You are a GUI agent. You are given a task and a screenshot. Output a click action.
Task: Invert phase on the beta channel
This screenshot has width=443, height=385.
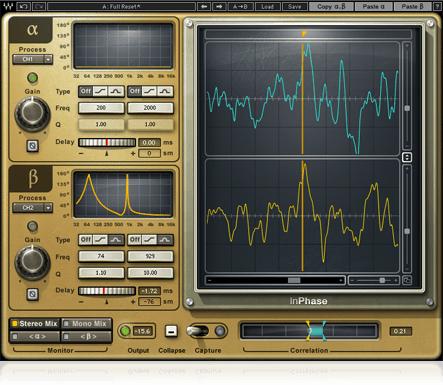pos(32,294)
